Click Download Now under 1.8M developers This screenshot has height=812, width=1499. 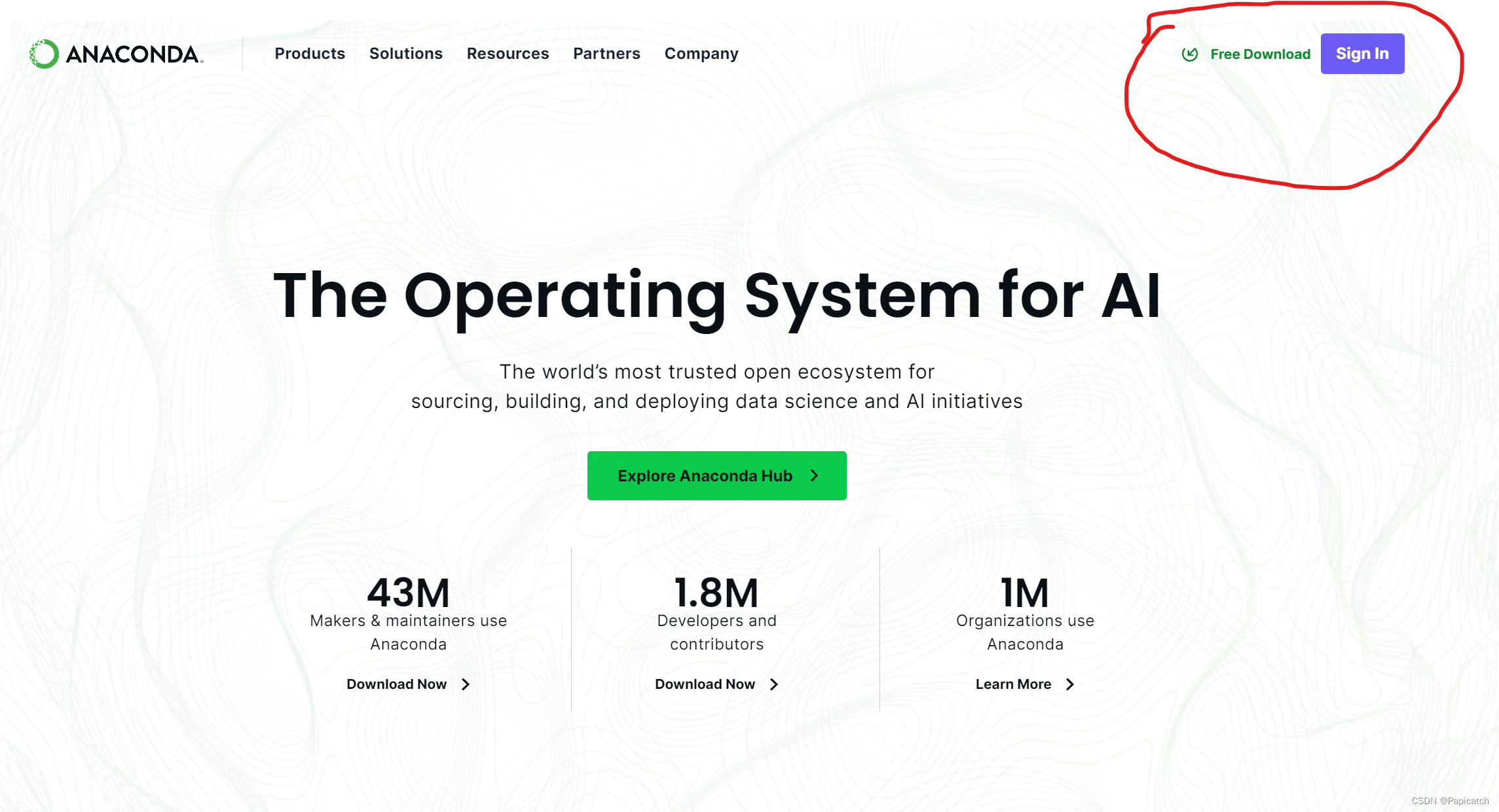[x=705, y=684]
